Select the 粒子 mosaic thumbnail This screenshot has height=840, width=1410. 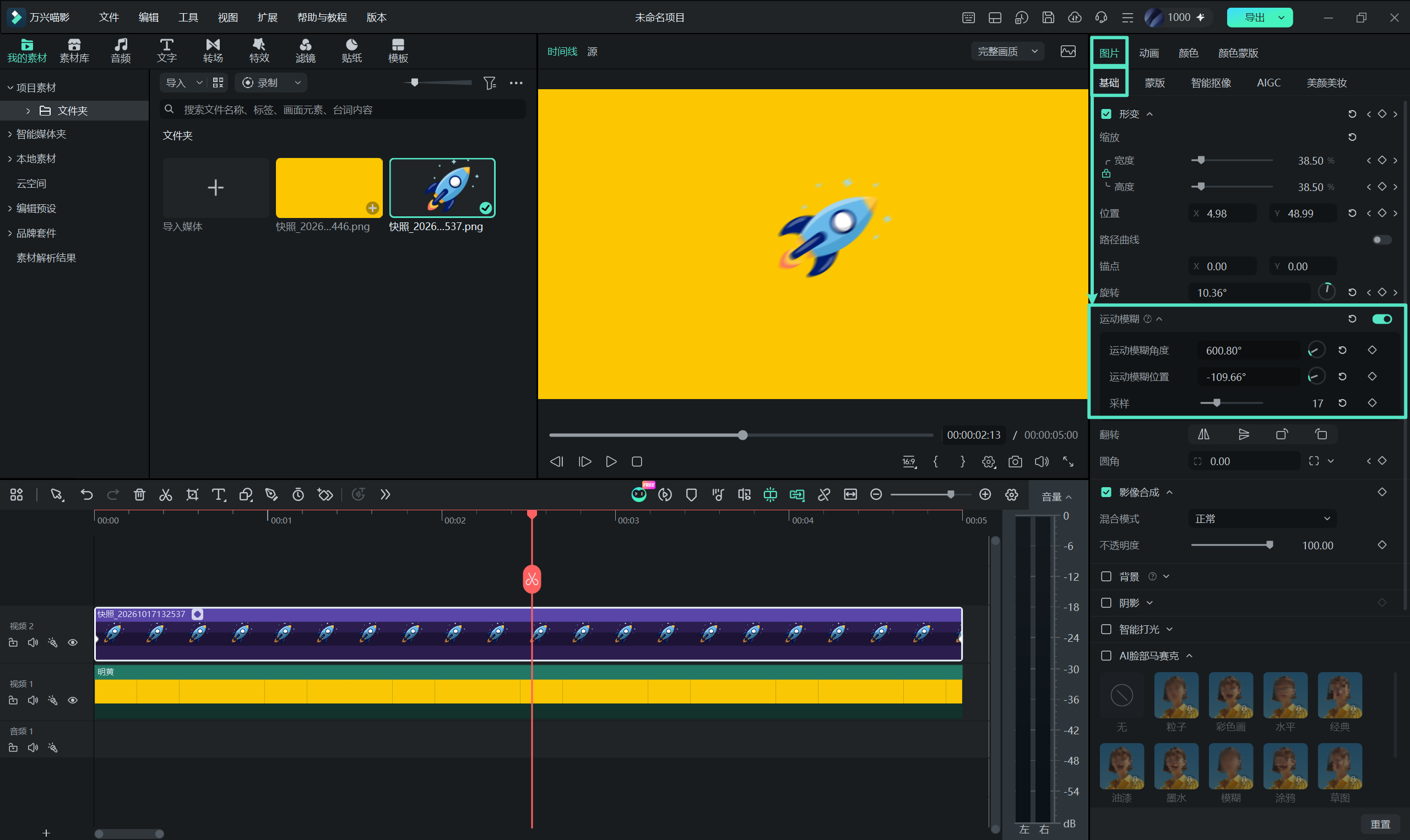(x=1176, y=696)
